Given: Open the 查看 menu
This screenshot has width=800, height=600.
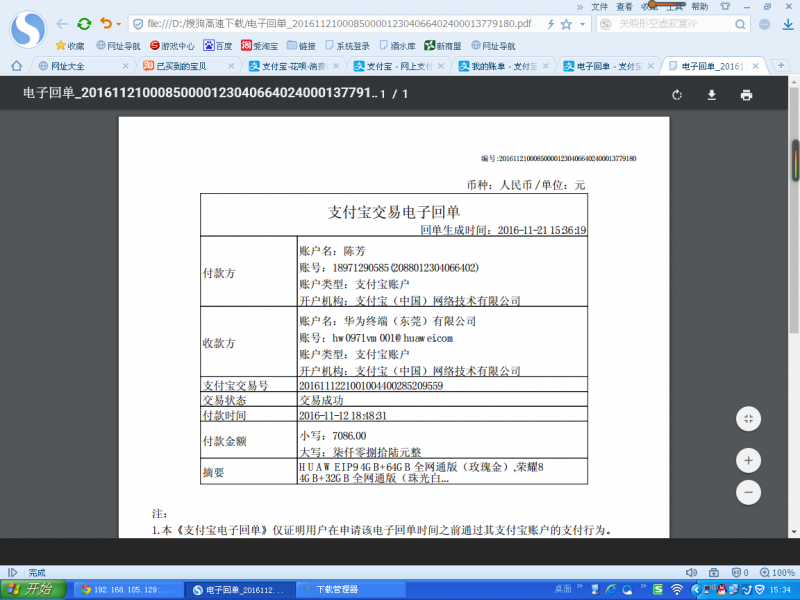Looking at the screenshot, I should point(624,7).
